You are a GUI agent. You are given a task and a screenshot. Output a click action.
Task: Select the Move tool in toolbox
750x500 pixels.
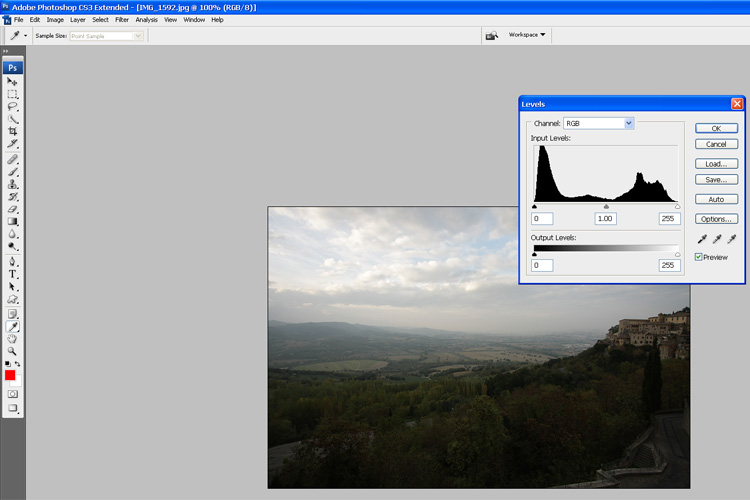(x=13, y=81)
